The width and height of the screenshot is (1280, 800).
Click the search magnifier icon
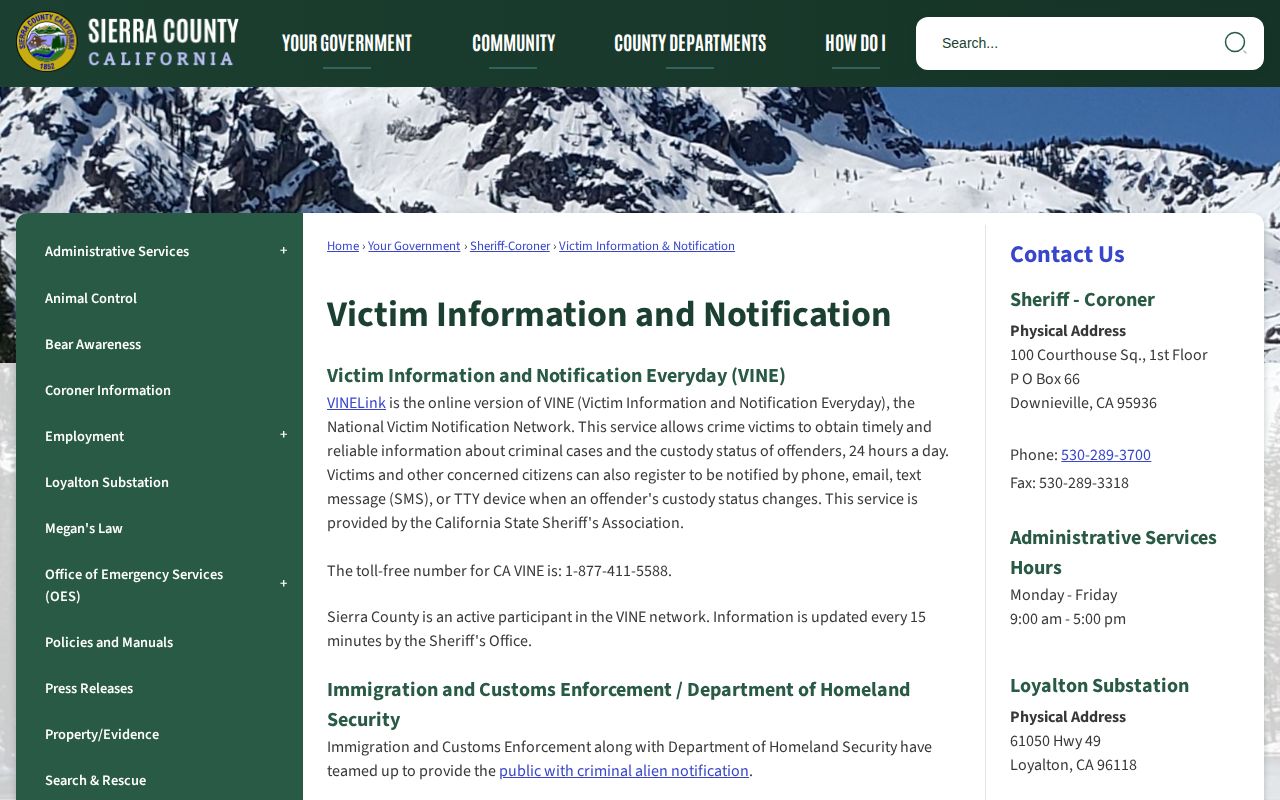click(1235, 42)
